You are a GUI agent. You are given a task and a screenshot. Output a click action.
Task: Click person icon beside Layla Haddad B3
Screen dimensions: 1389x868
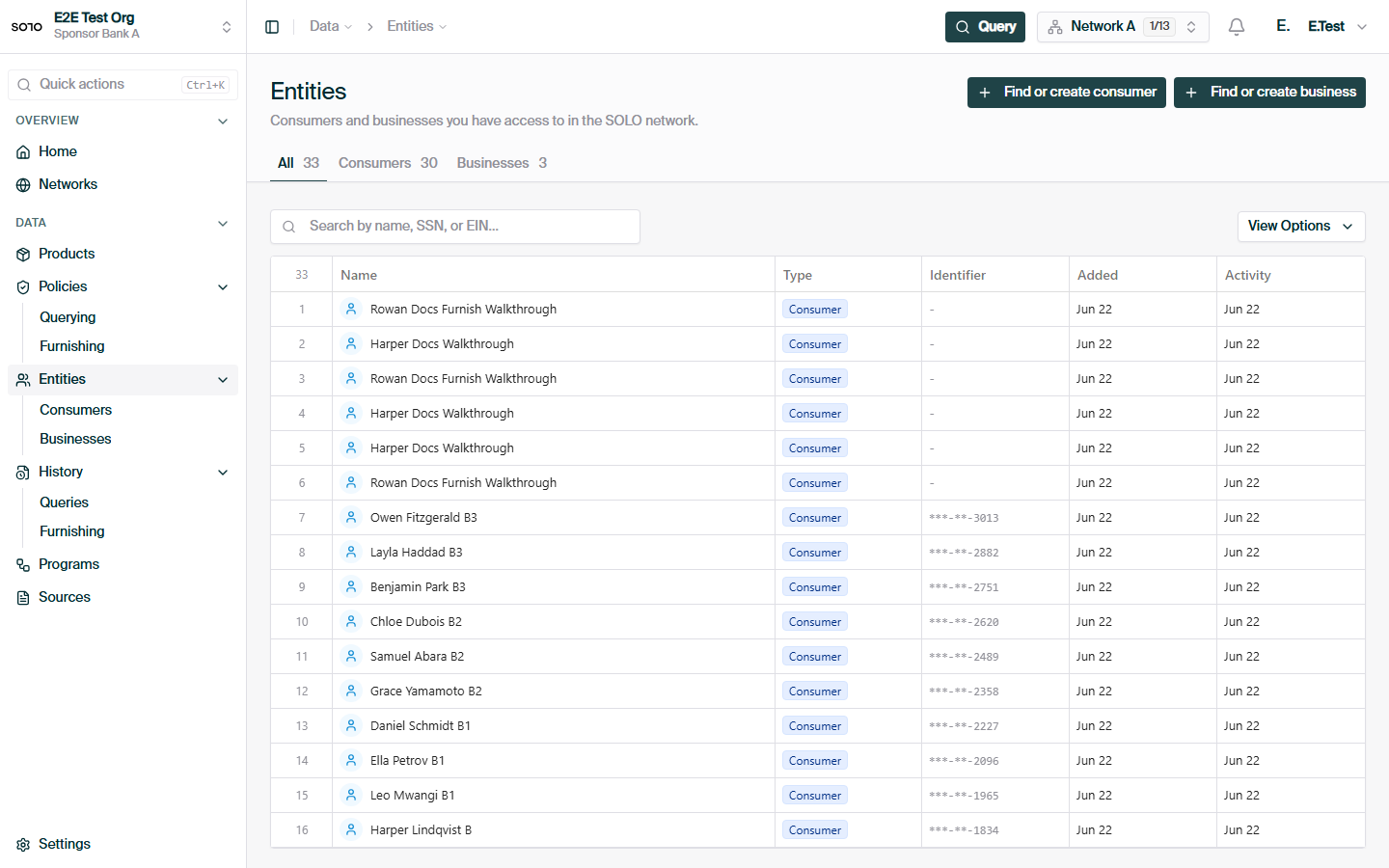point(351,552)
